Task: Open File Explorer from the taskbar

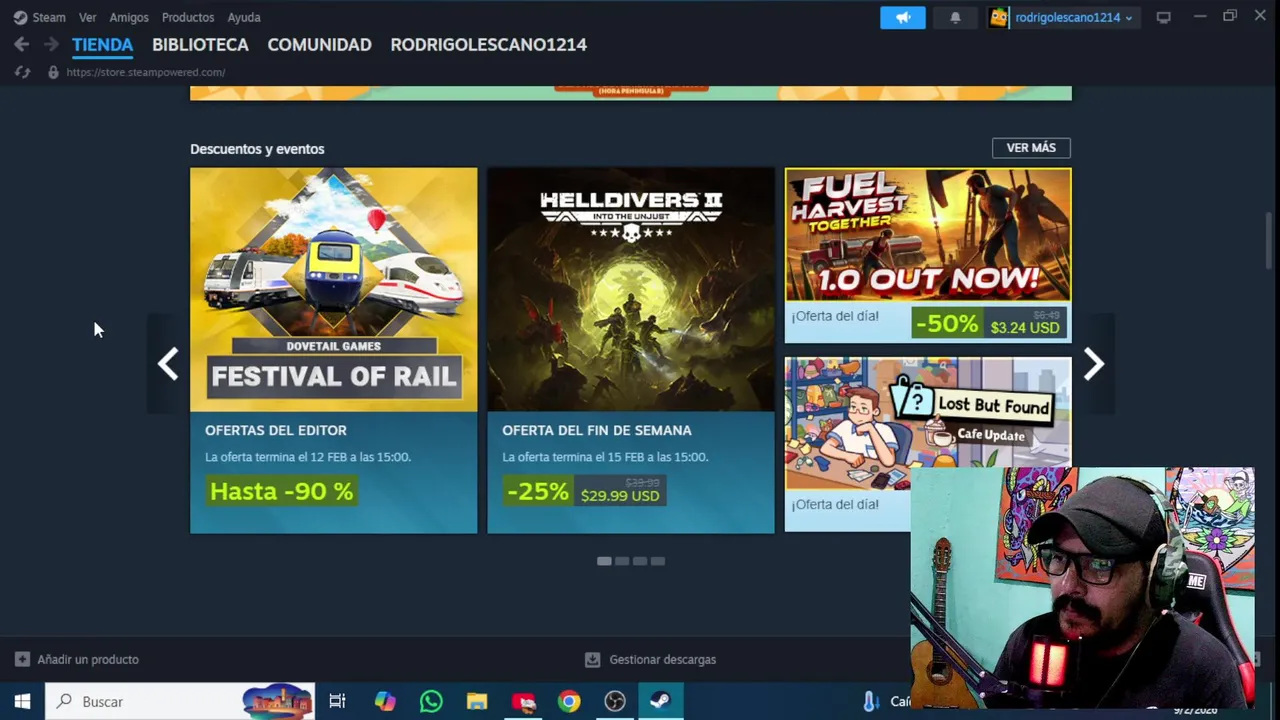Action: click(477, 701)
